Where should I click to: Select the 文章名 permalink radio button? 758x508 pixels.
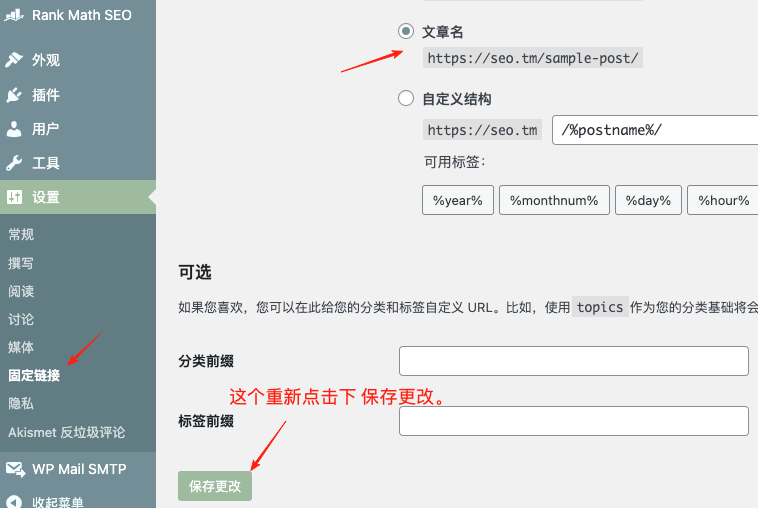406,31
